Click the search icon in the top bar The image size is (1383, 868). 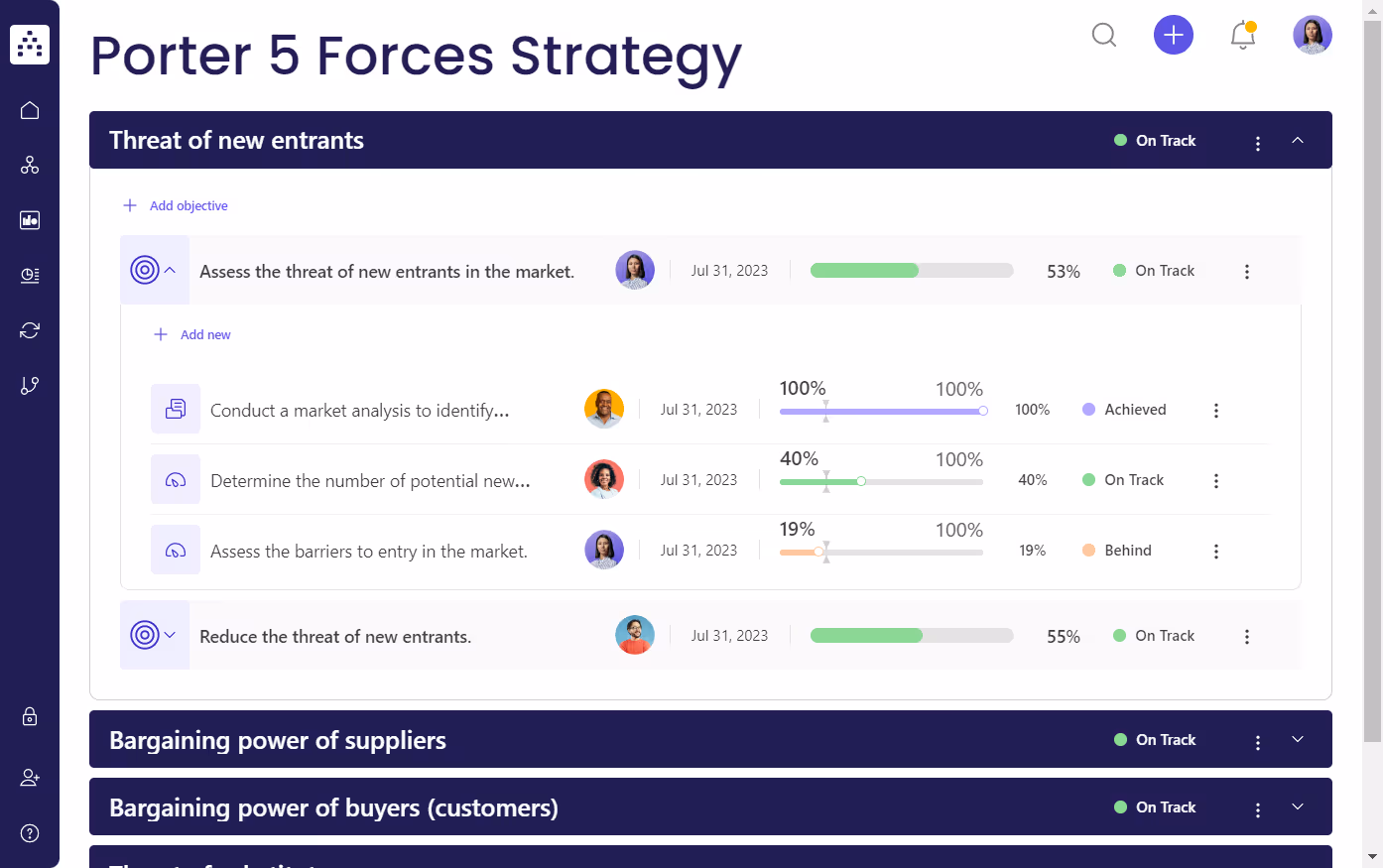1104,35
